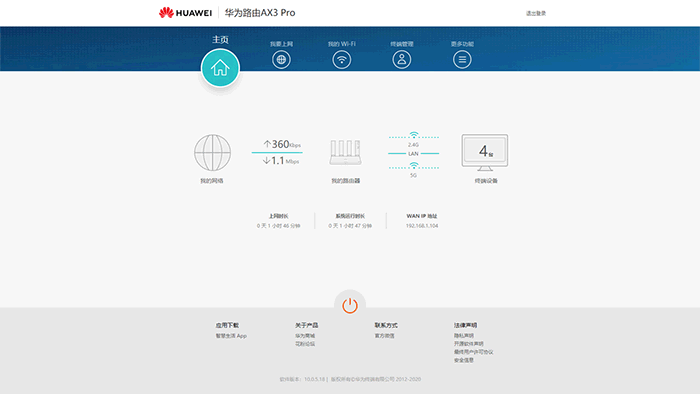Click the LAN connection label
This screenshot has height=394, width=700.
pos(413,153)
